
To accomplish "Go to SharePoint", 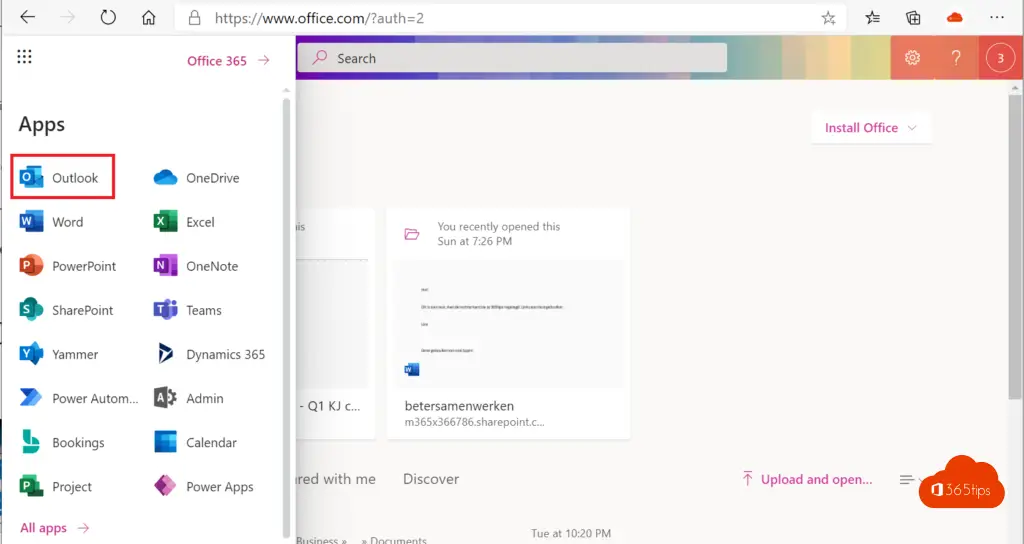I will 67,310.
